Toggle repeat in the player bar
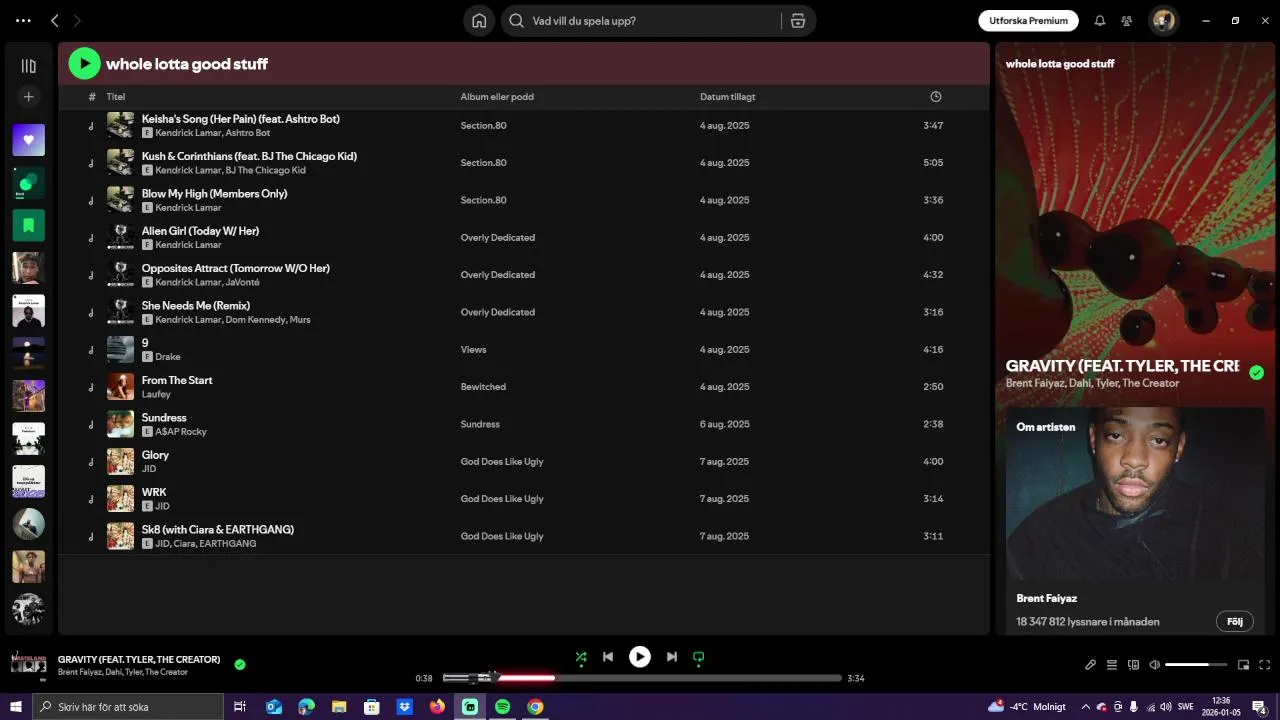The height and width of the screenshot is (720, 1280). [699, 657]
